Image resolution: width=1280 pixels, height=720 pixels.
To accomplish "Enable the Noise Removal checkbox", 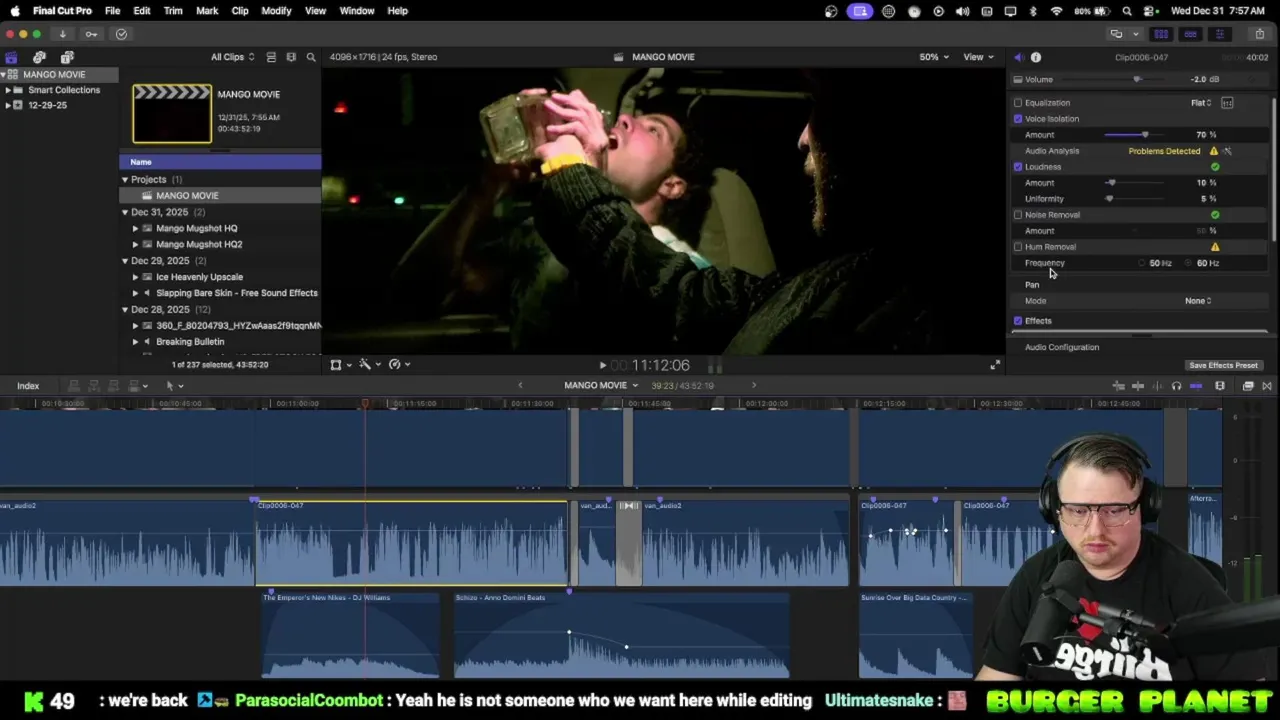I will [1018, 215].
